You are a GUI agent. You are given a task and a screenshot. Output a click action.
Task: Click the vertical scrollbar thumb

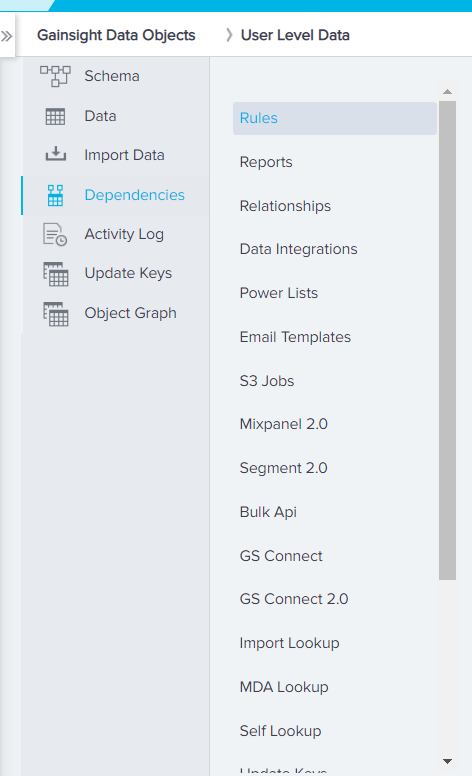(447, 340)
